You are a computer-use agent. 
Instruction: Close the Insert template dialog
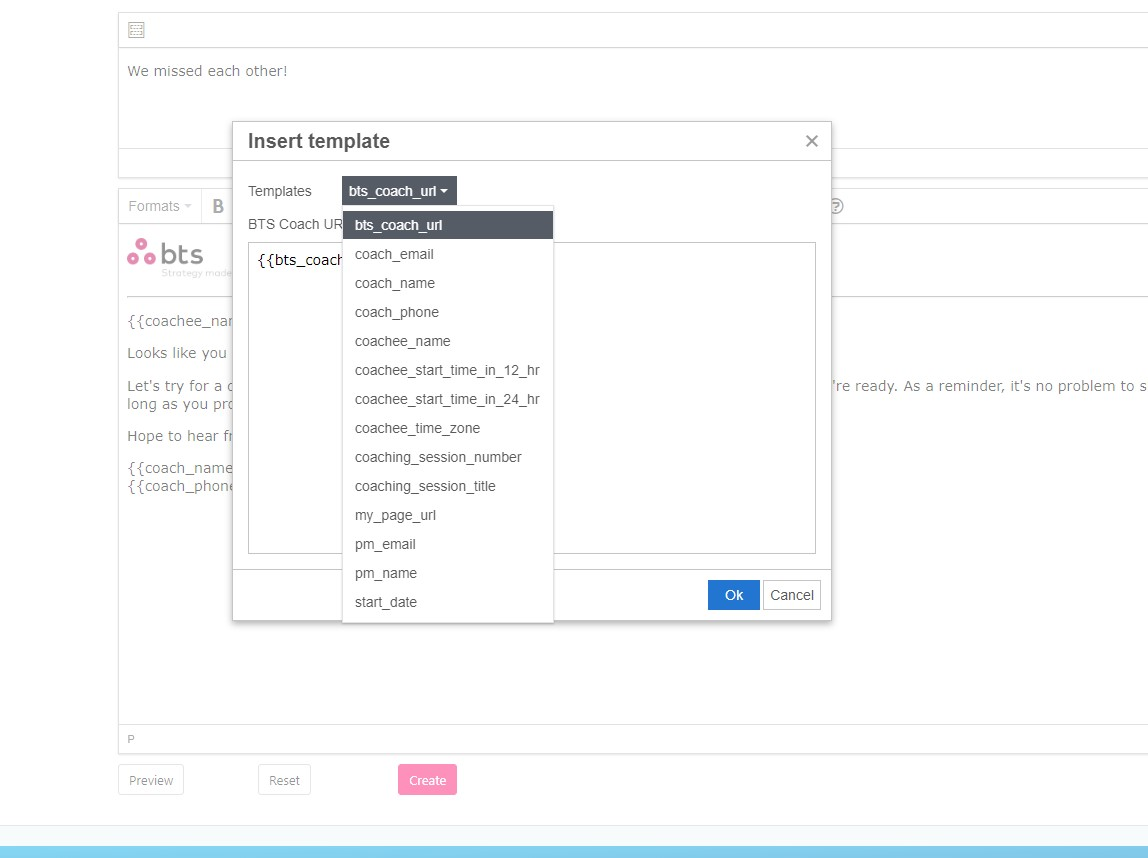click(811, 141)
